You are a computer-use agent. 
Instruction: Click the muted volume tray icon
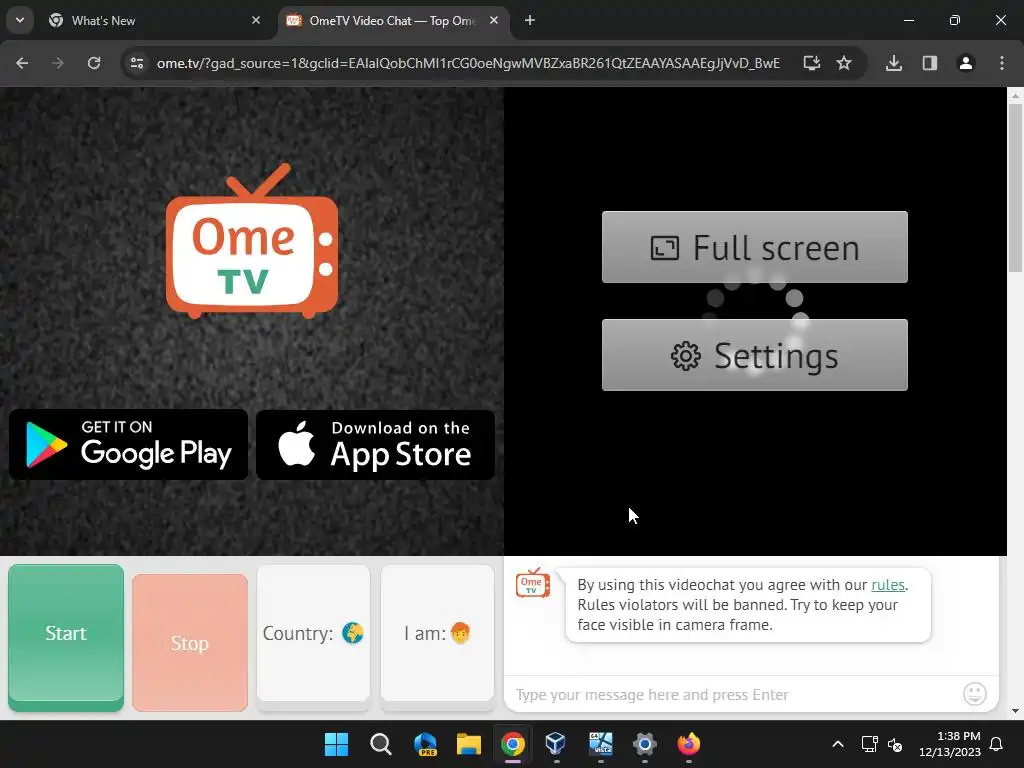pos(895,744)
